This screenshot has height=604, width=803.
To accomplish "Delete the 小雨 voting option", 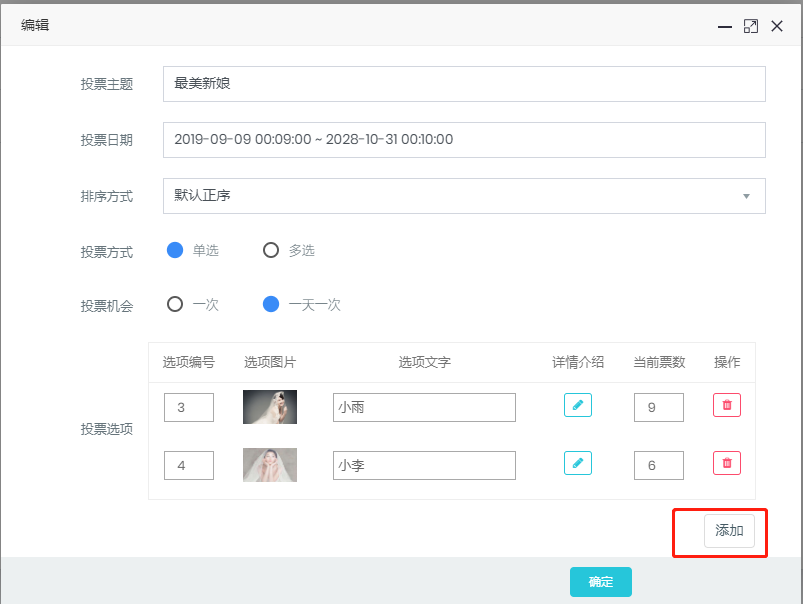I will [x=727, y=405].
